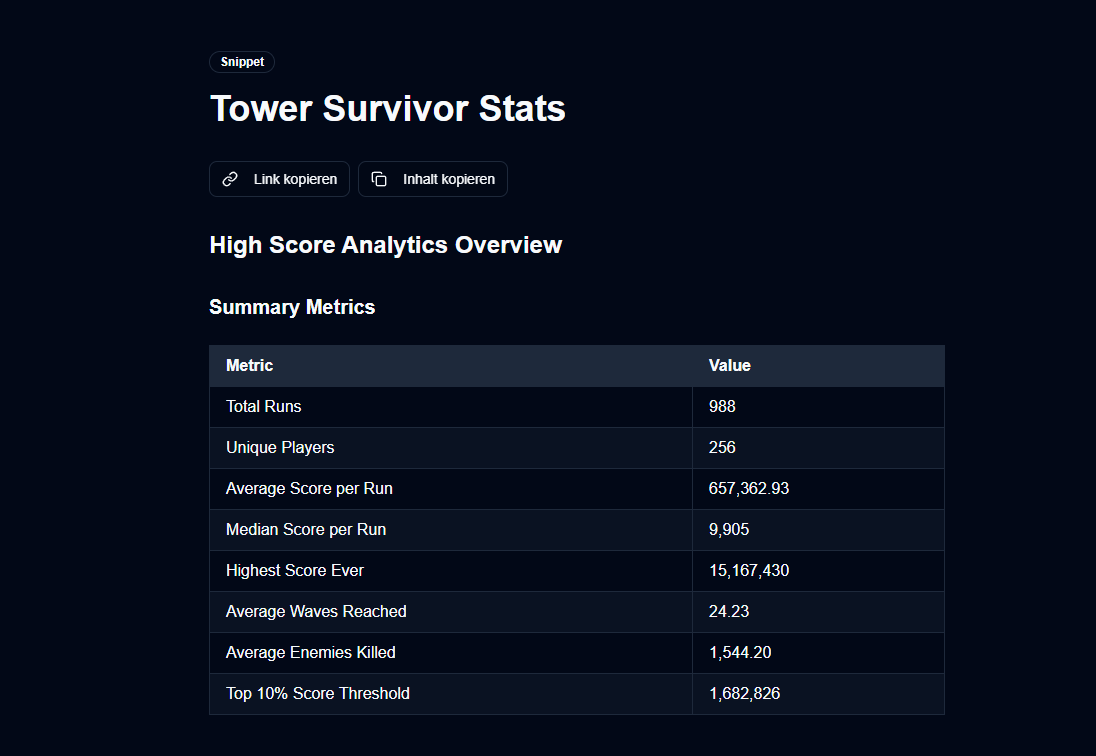Image resolution: width=1096 pixels, height=756 pixels.
Task: Select the Median Score per Run cell
Action: pos(451,530)
